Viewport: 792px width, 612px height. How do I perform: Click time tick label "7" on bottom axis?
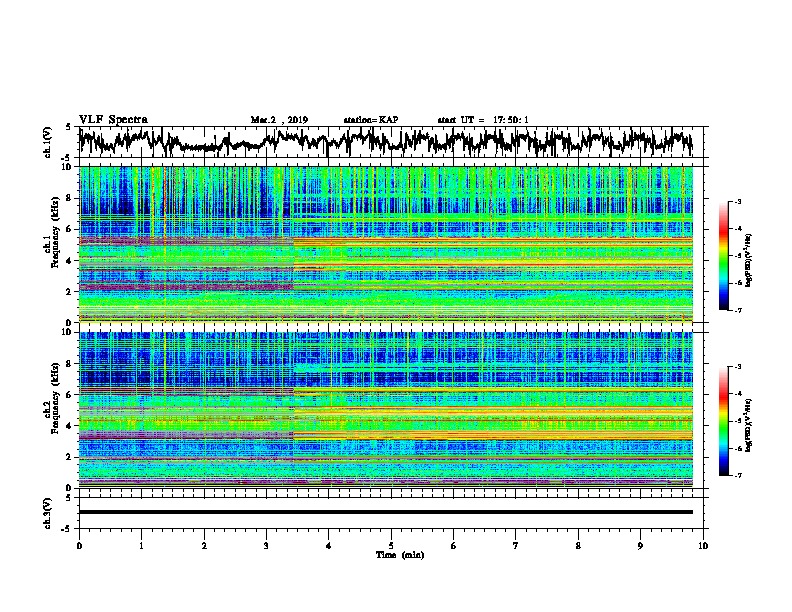coord(516,546)
